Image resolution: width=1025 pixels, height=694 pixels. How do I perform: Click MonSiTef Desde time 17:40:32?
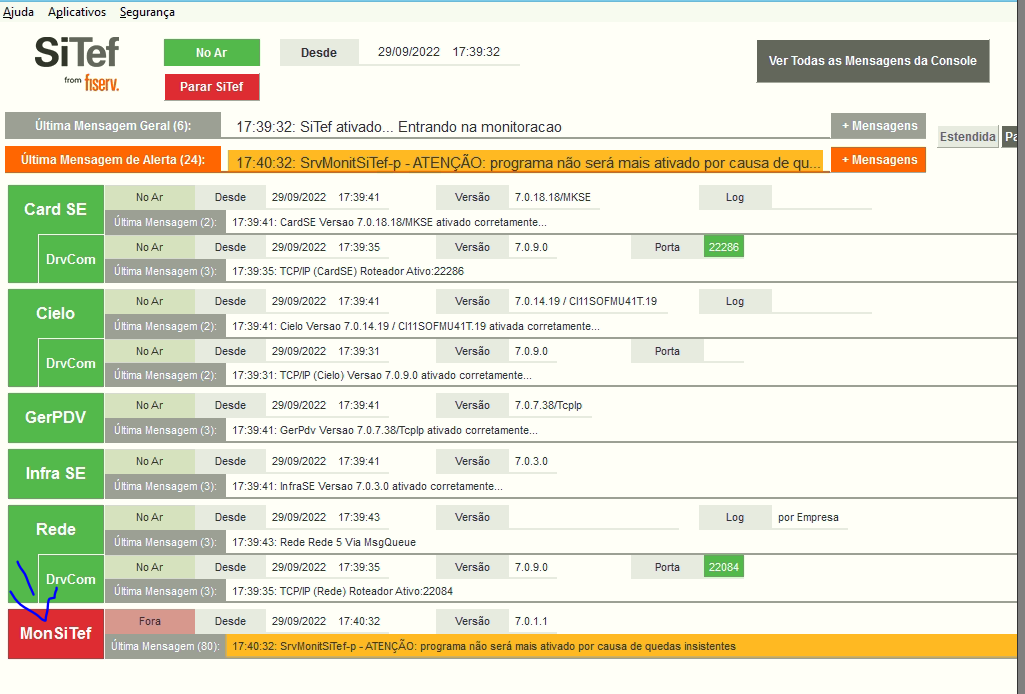[359, 621]
